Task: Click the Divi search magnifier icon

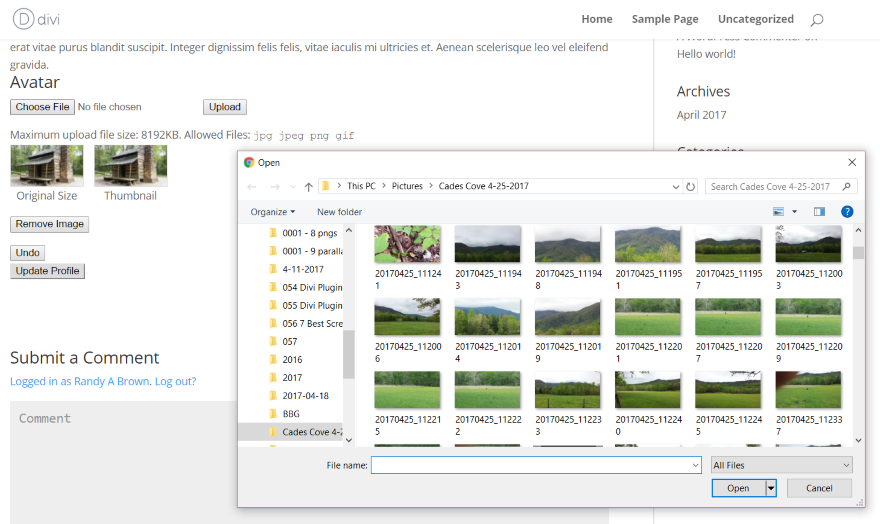Action: point(817,20)
